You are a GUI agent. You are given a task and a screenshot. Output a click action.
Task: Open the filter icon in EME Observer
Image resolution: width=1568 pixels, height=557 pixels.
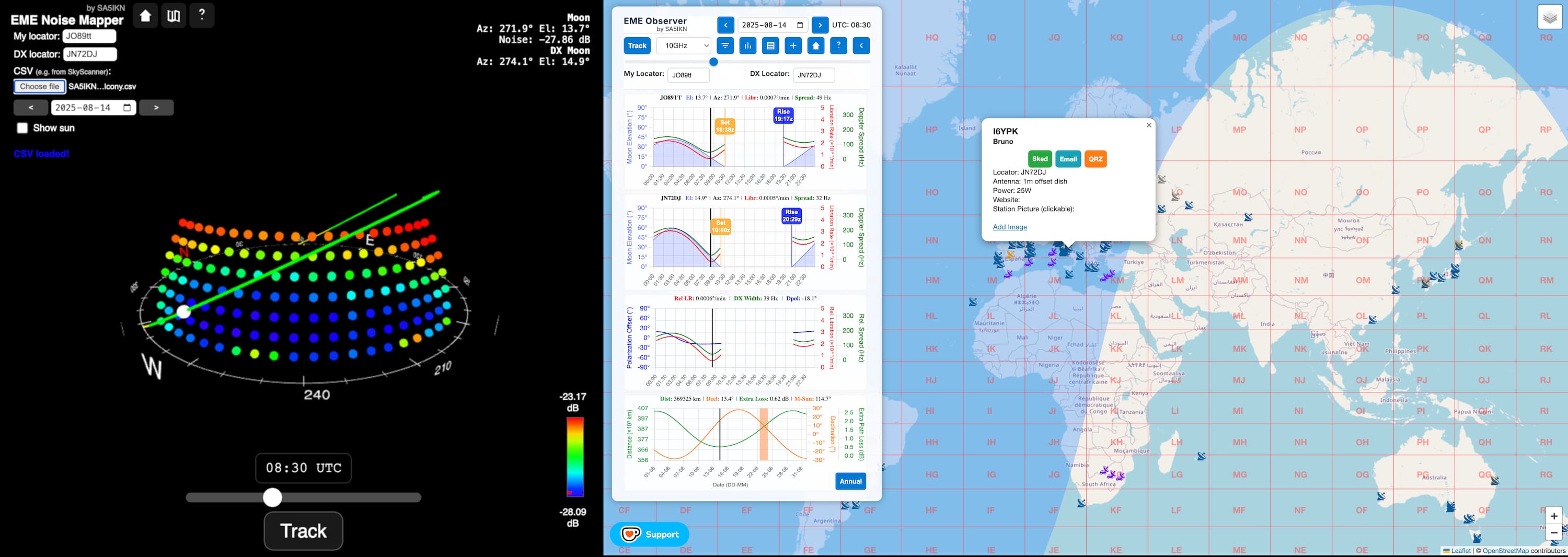(725, 45)
